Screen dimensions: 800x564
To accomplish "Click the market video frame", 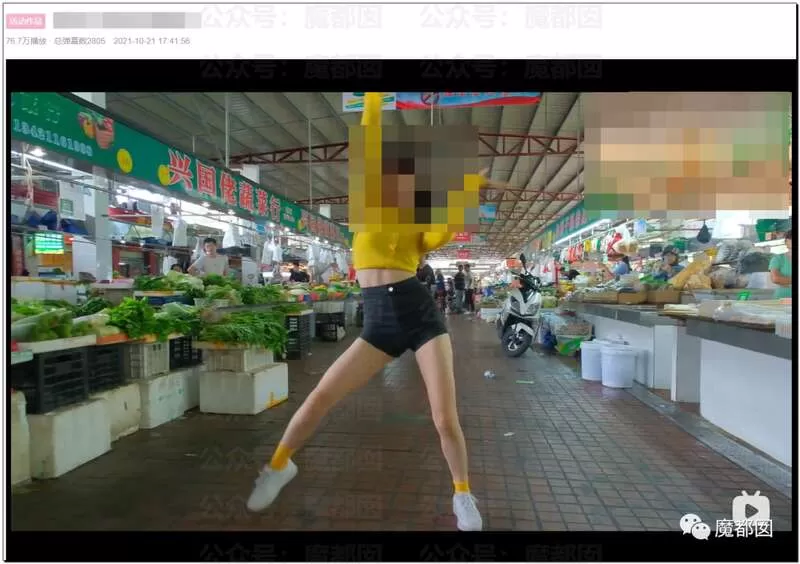I will pyautogui.click(x=401, y=311).
